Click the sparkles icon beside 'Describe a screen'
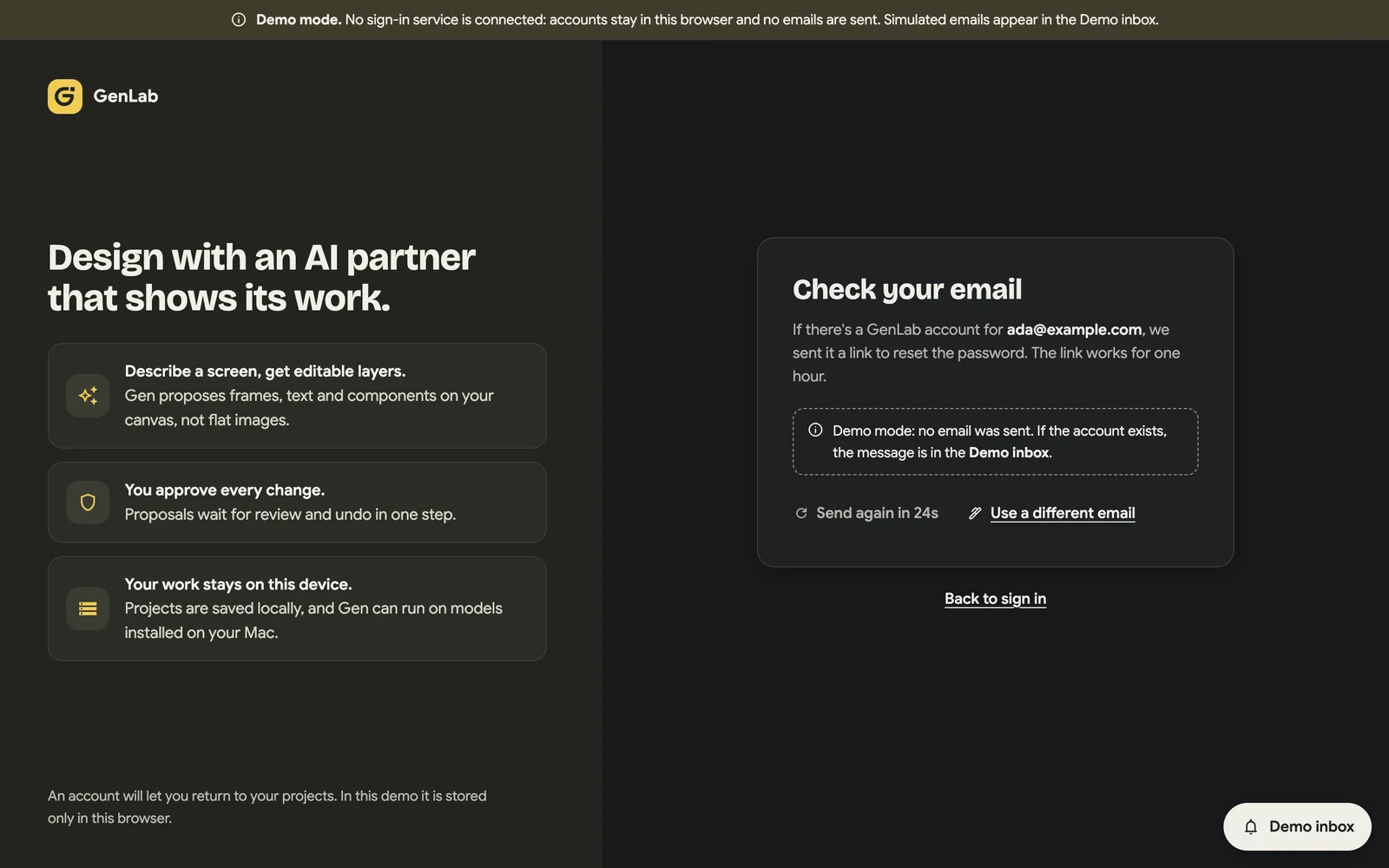The height and width of the screenshot is (868, 1389). coord(88,396)
